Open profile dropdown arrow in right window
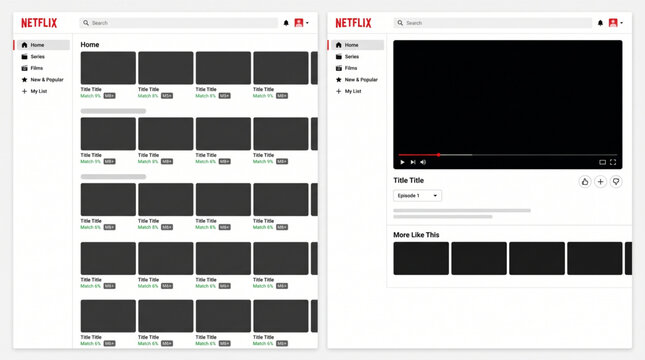 coord(622,23)
